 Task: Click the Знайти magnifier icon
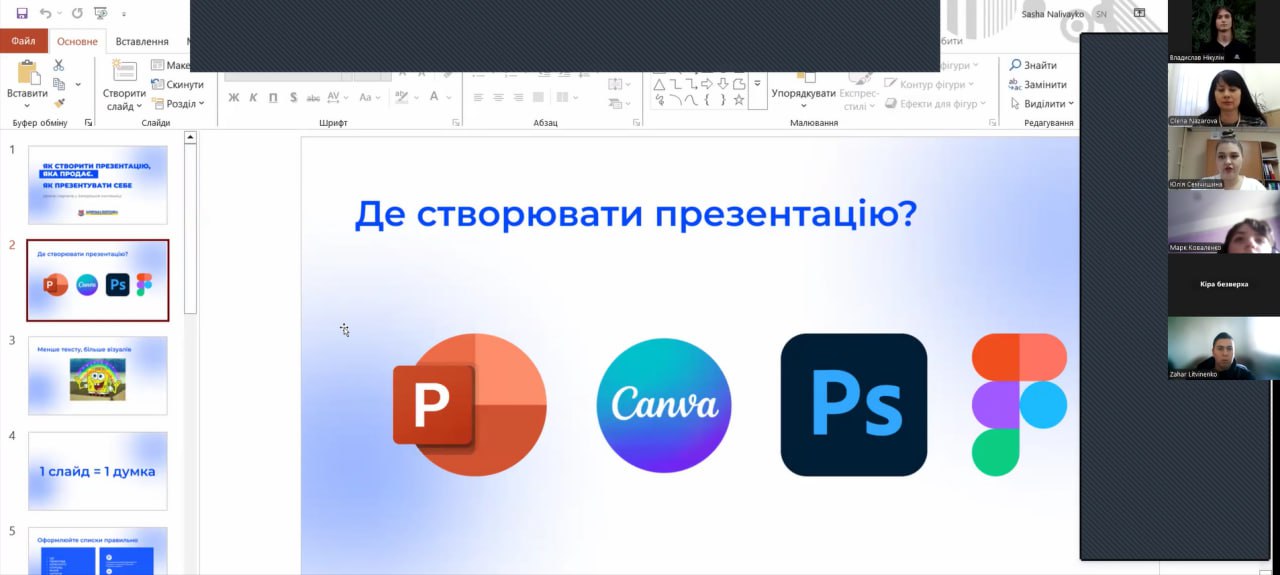[1016, 65]
